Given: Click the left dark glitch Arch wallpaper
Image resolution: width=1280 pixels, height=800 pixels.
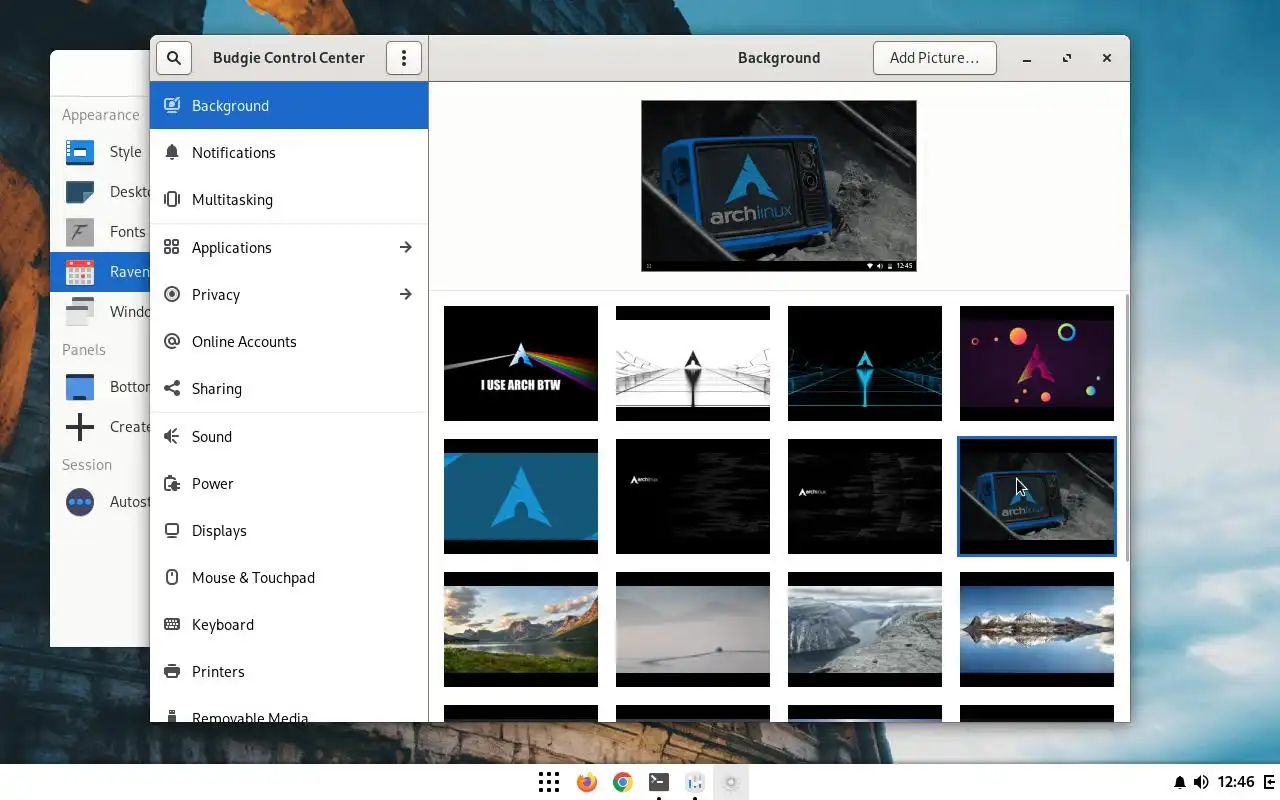Looking at the screenshot, I should [693, 496].
